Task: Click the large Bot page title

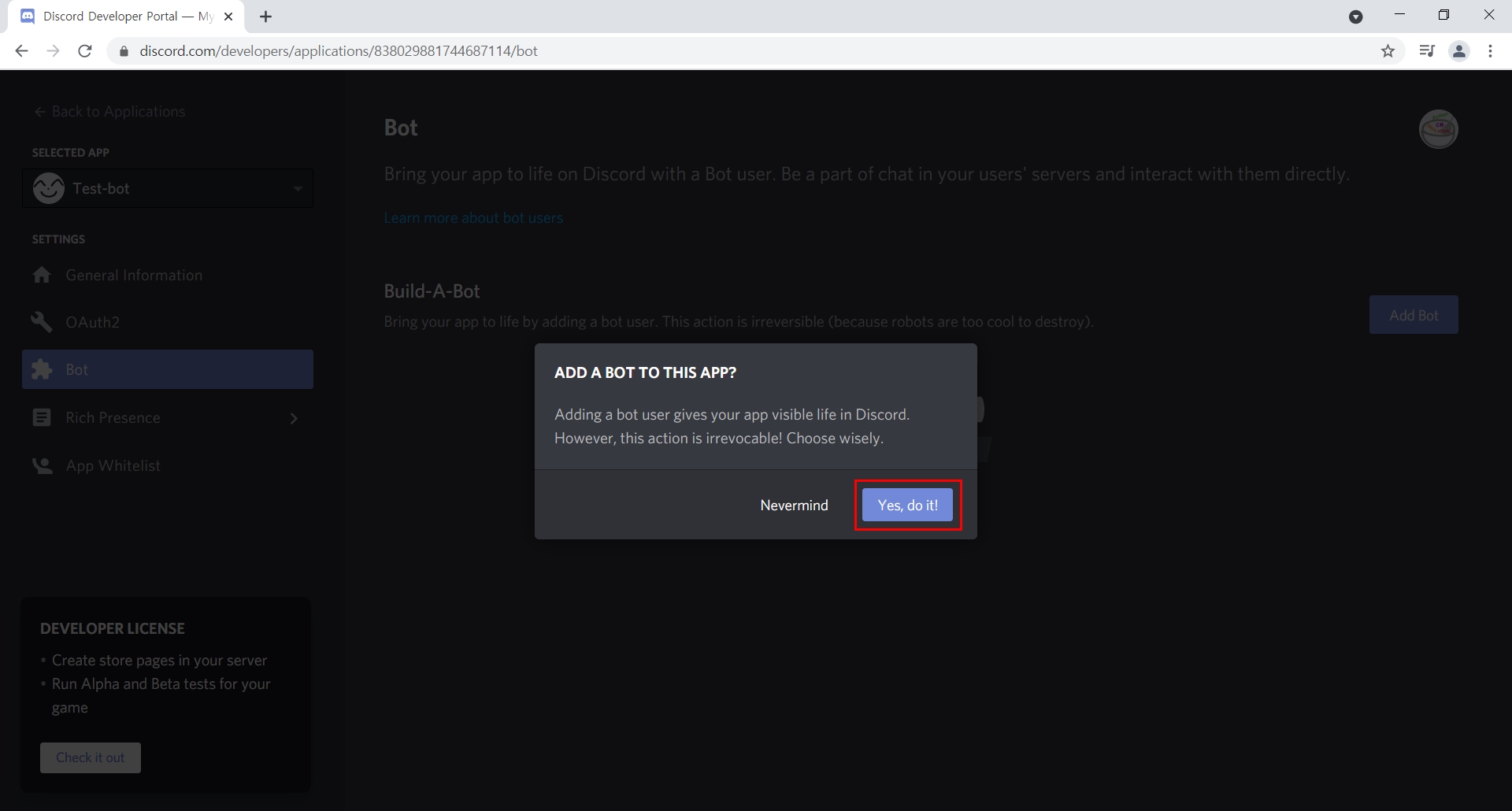Action: pos(401,128)
